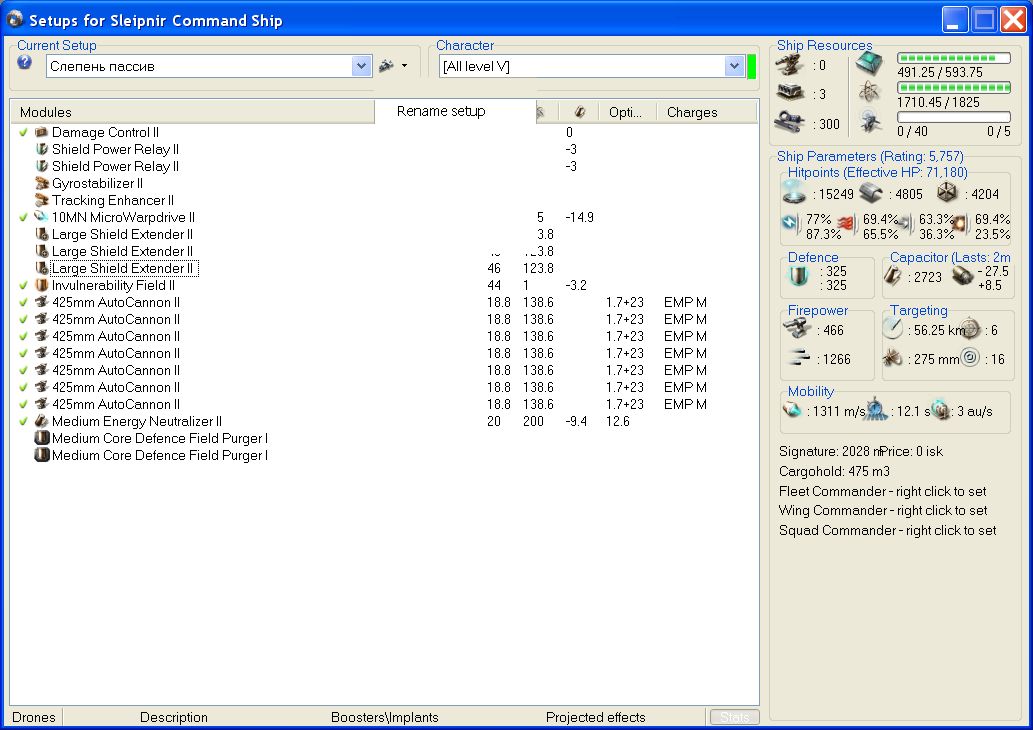The height and width of the screenshot is (730, 1033).
Task: Open the Boosters\Implants tab
Action: tap(384, 717)
